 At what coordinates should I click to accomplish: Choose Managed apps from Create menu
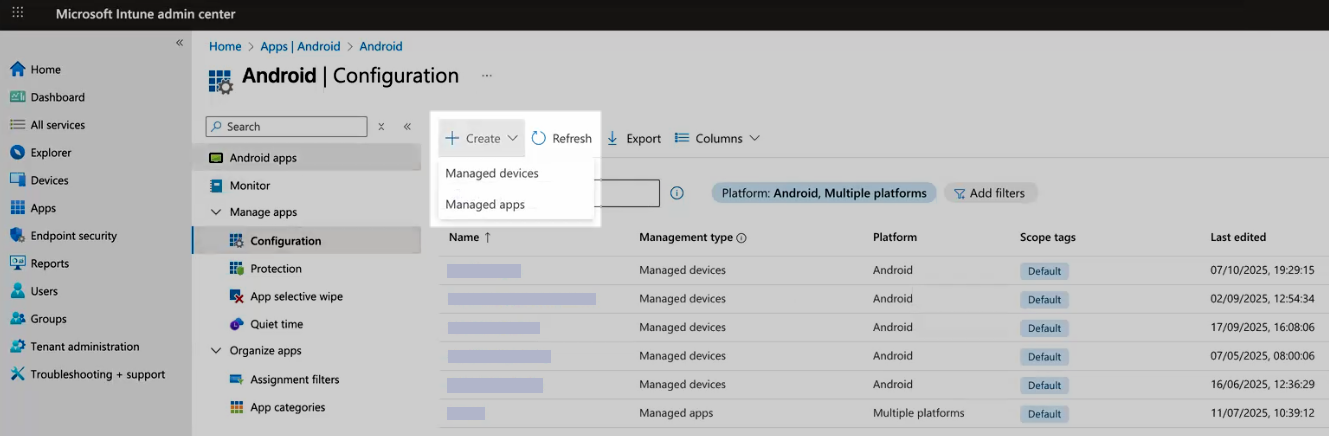[485, 205]
